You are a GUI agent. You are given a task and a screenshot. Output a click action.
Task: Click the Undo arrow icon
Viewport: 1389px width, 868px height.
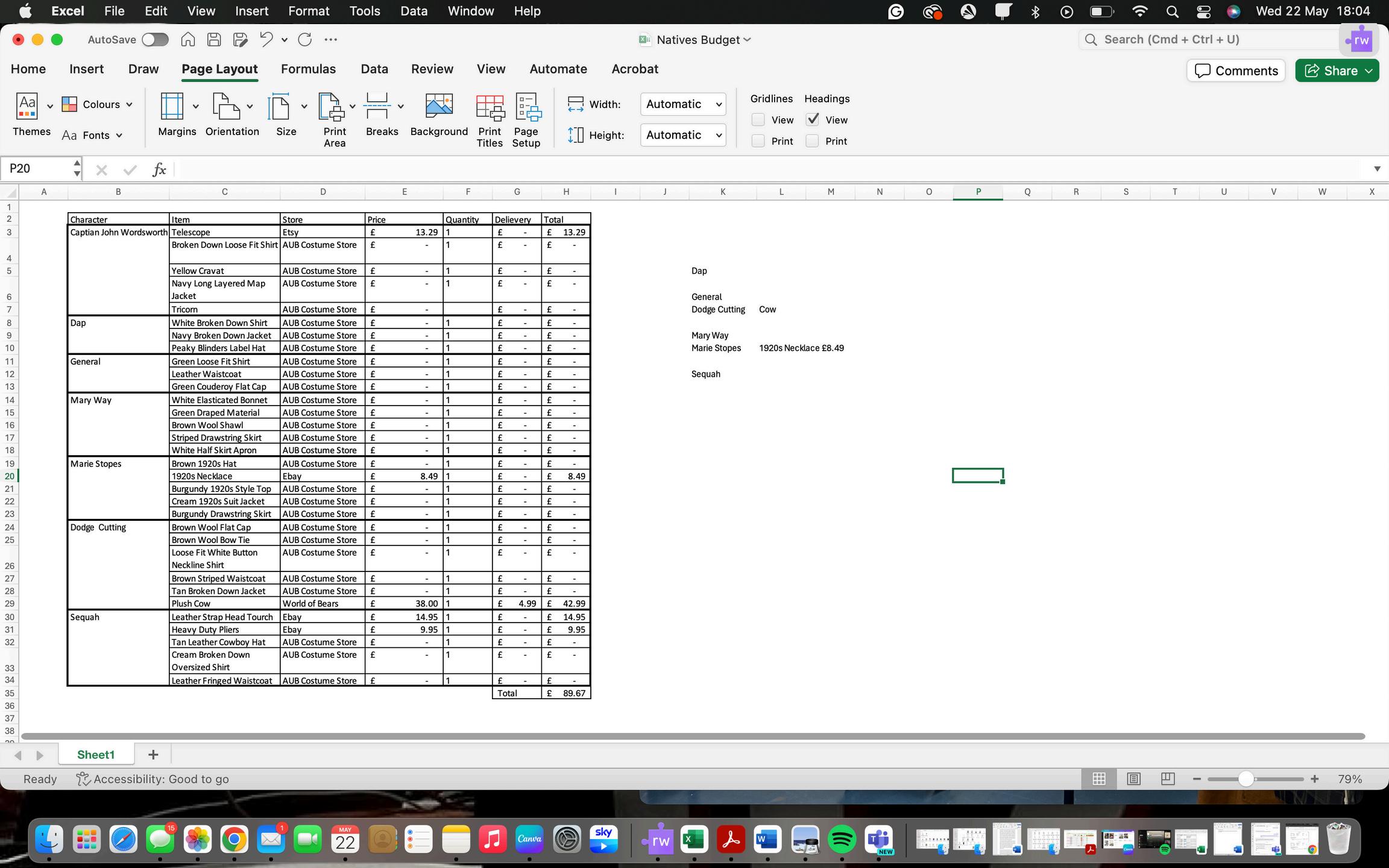click(266, 40)
